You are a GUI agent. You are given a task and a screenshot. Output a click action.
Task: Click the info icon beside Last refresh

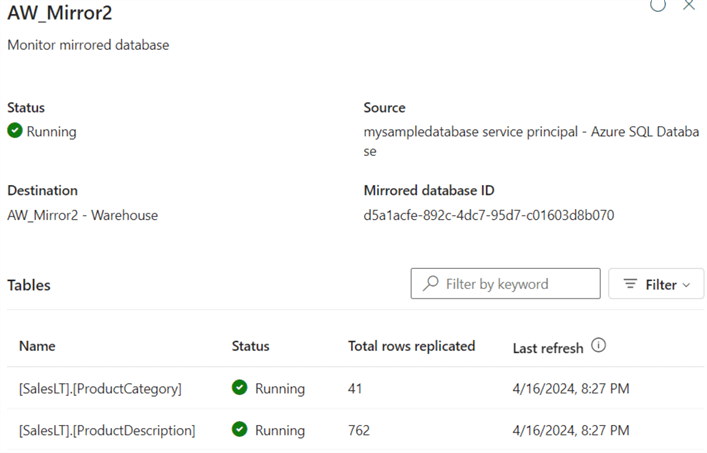[x=599, y=346]
